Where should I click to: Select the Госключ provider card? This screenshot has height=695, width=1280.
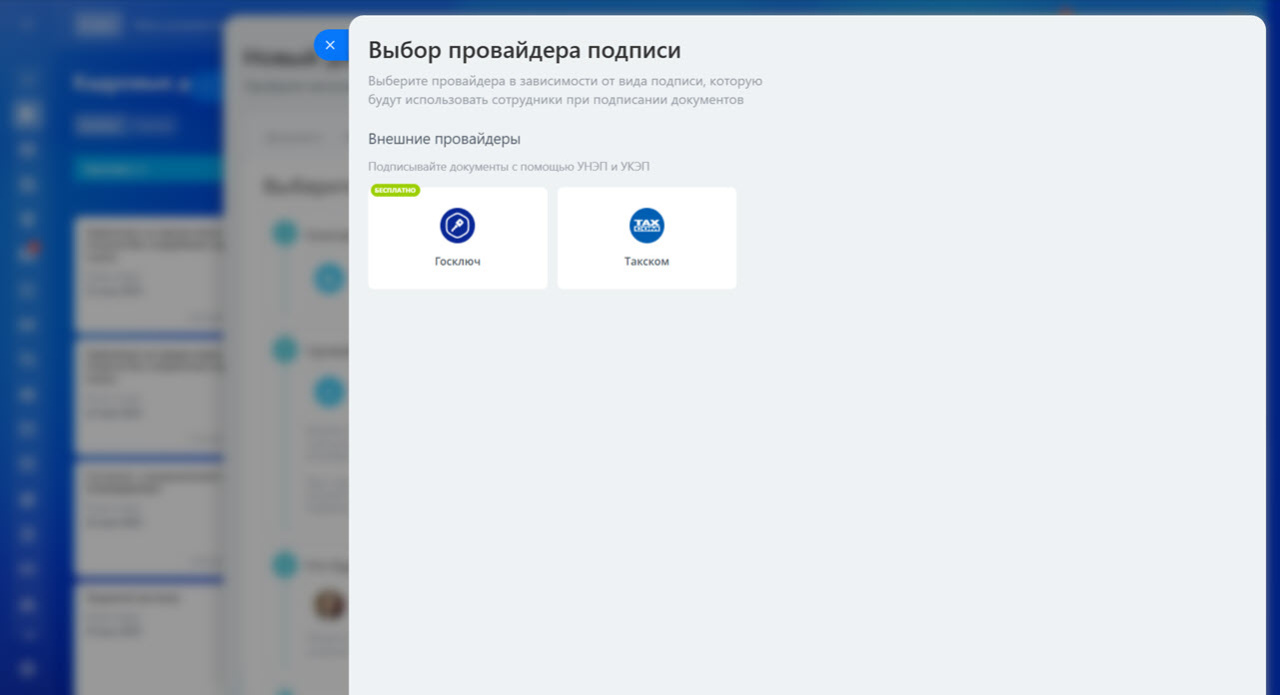pos(458,238)
